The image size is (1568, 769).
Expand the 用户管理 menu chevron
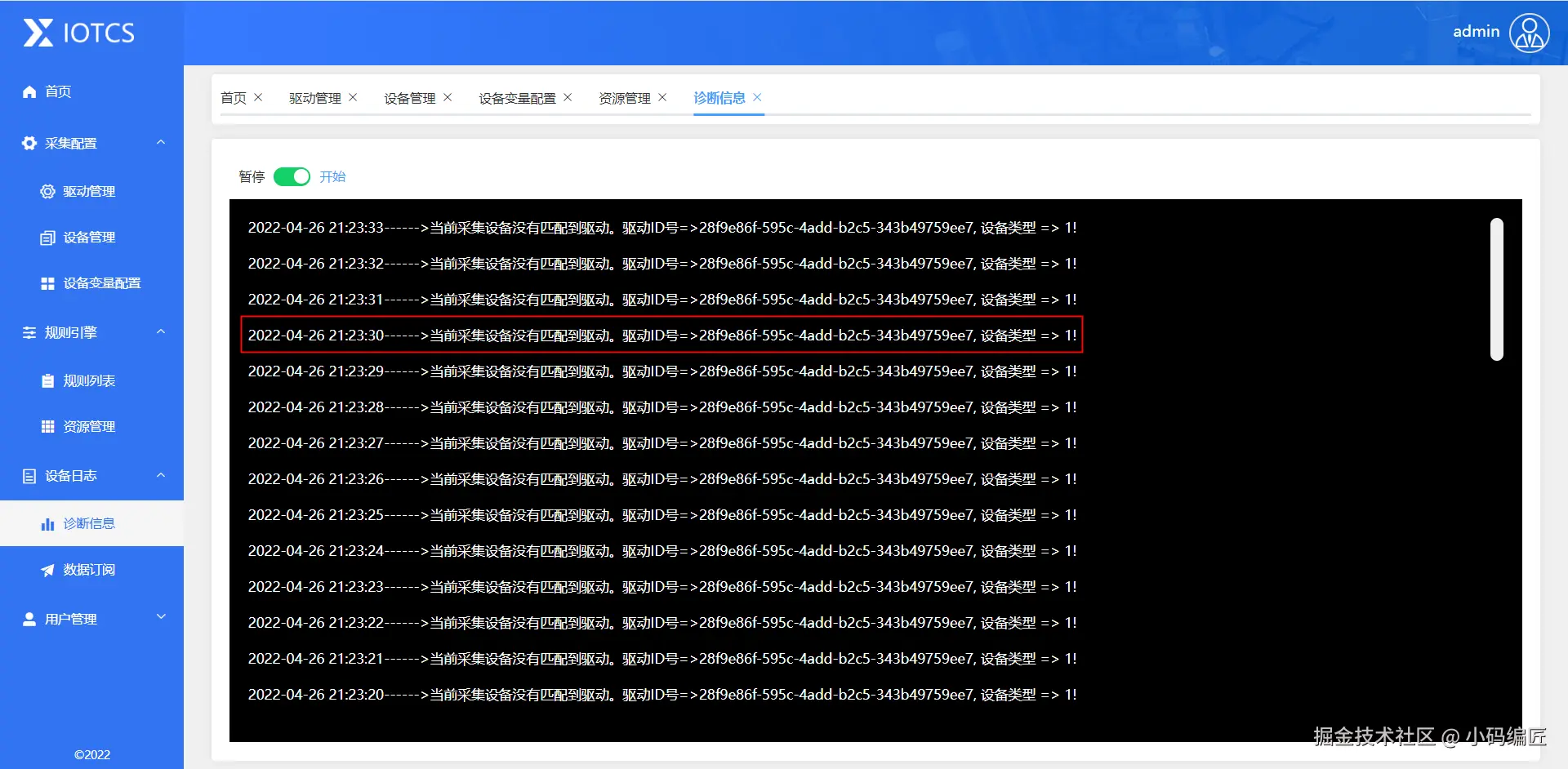point(161,617)
